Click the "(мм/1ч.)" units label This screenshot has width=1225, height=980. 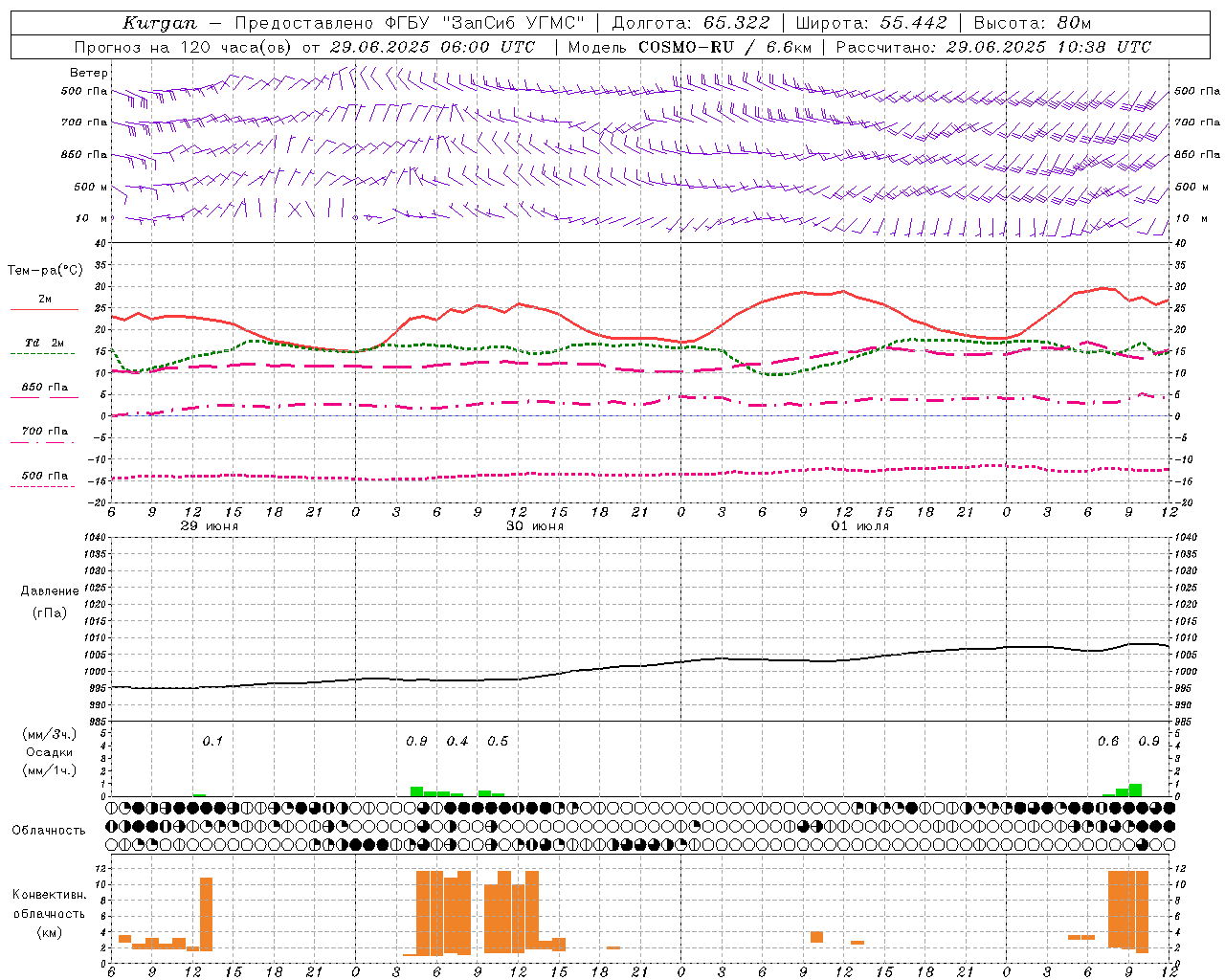point(49,770)
